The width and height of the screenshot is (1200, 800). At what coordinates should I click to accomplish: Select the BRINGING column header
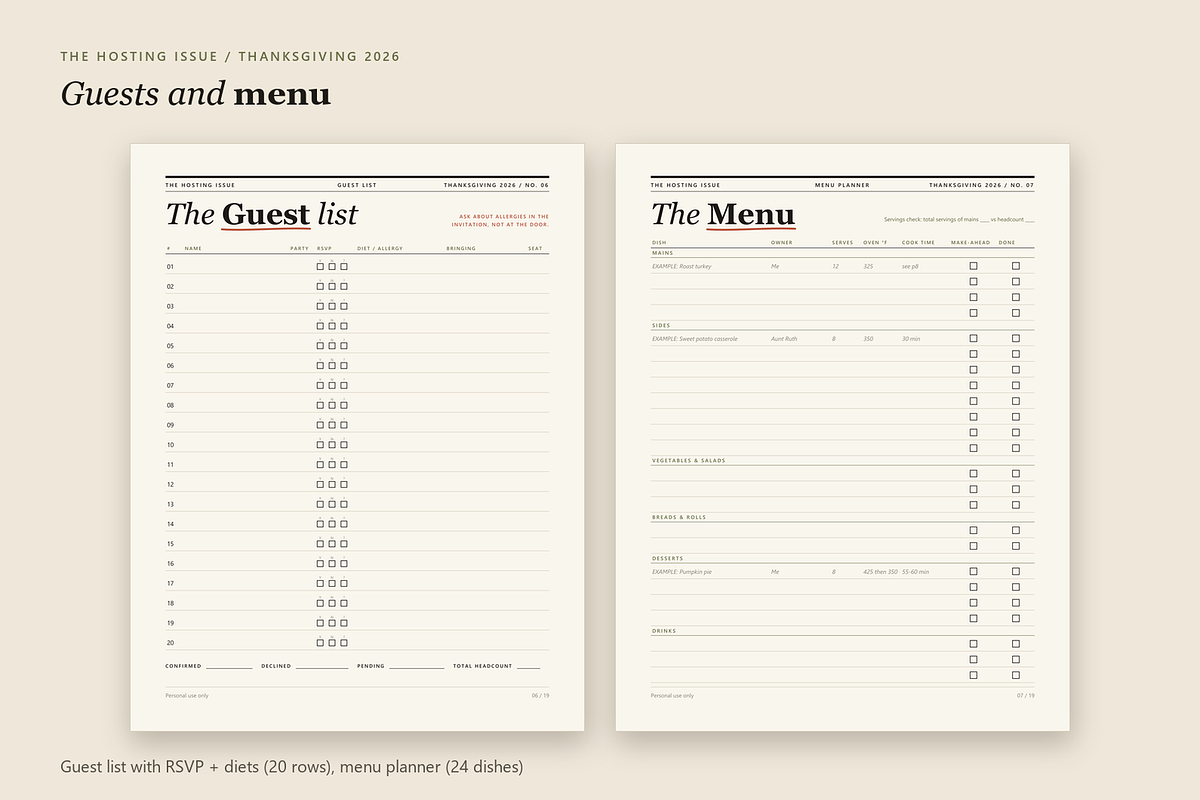tap(461, 248)
